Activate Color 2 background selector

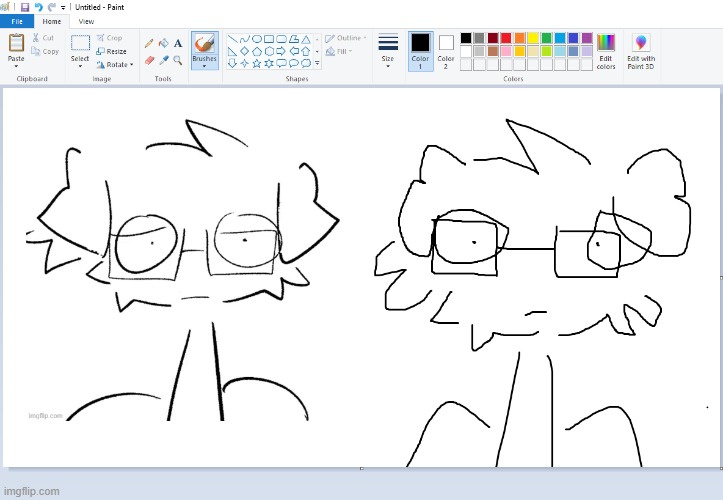click(446, 51)
